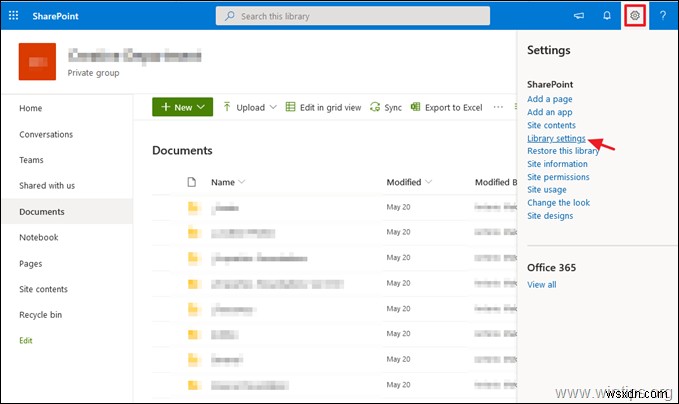Click the Upload arrow icon

pos(226,107)
